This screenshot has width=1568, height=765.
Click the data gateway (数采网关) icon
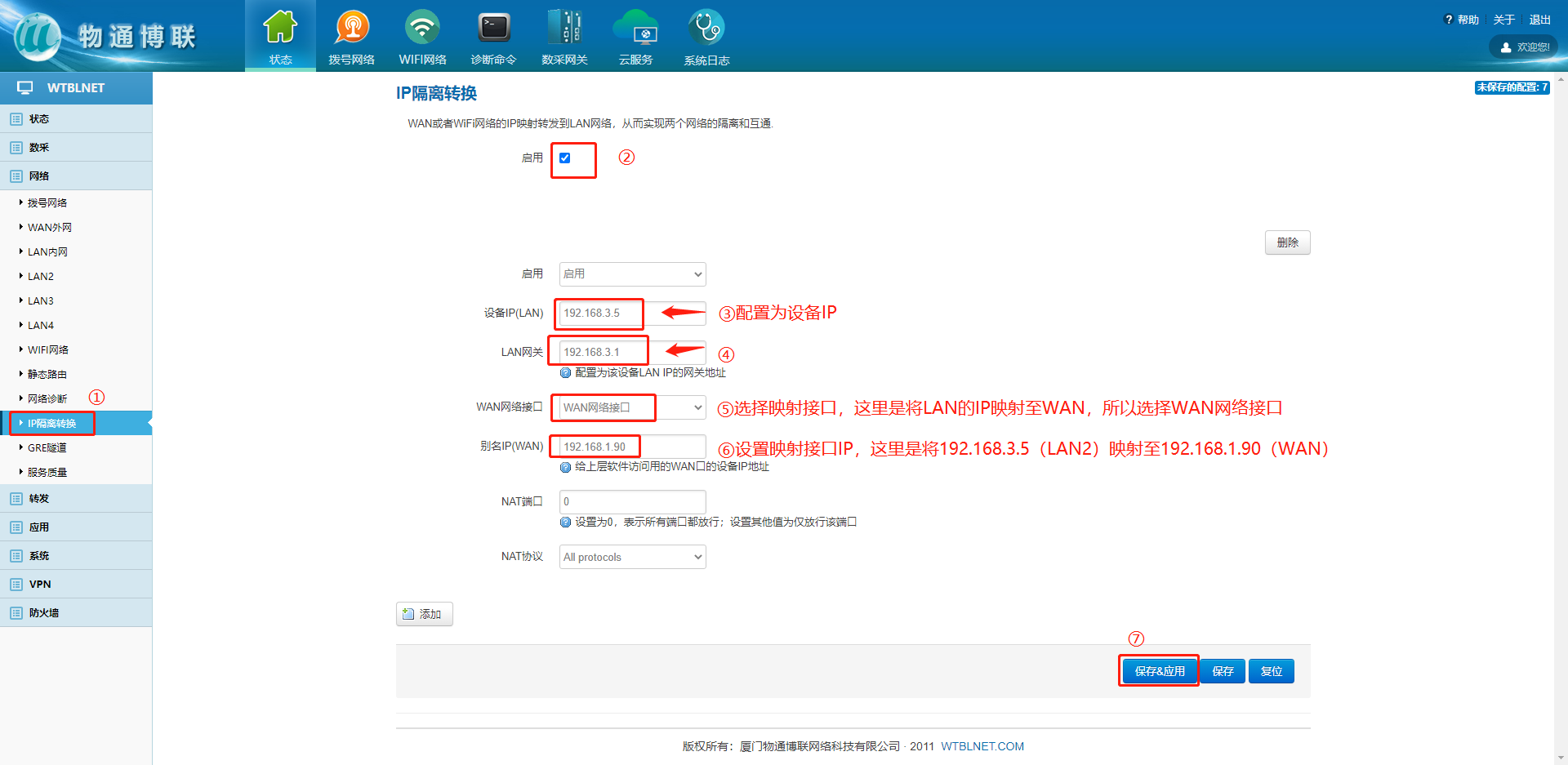pos(564,29)
